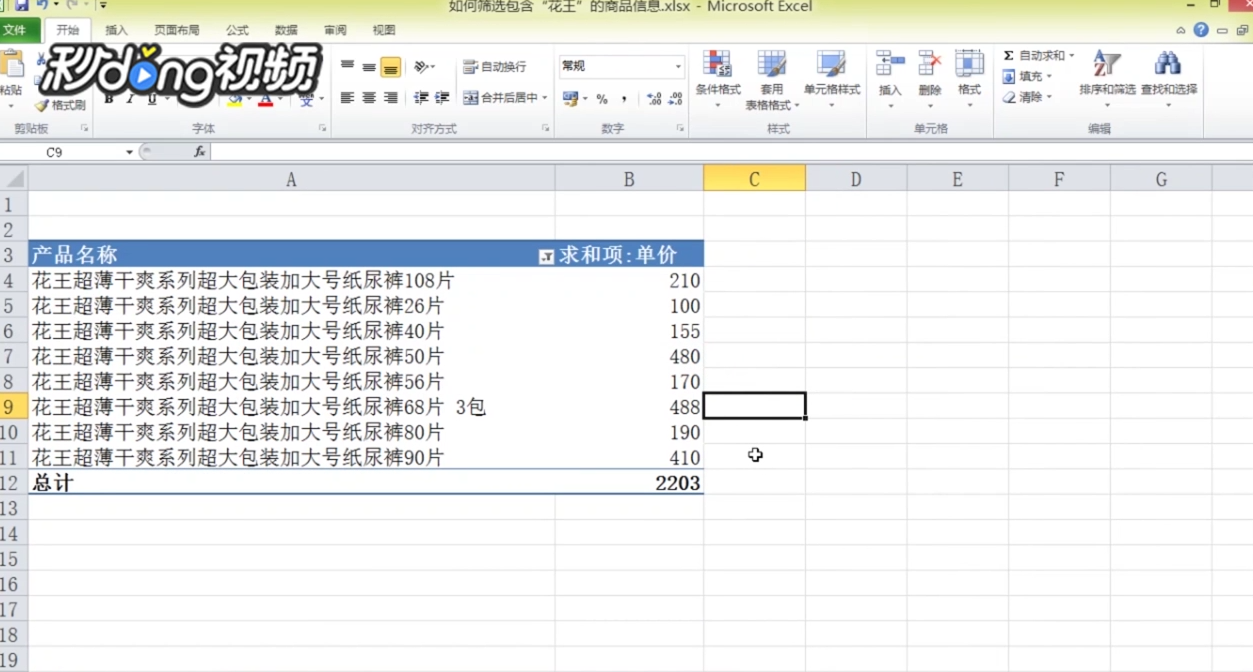Click the formula bar input
Viewport: 1253px width, 672px height.
[x=730, y=152]
